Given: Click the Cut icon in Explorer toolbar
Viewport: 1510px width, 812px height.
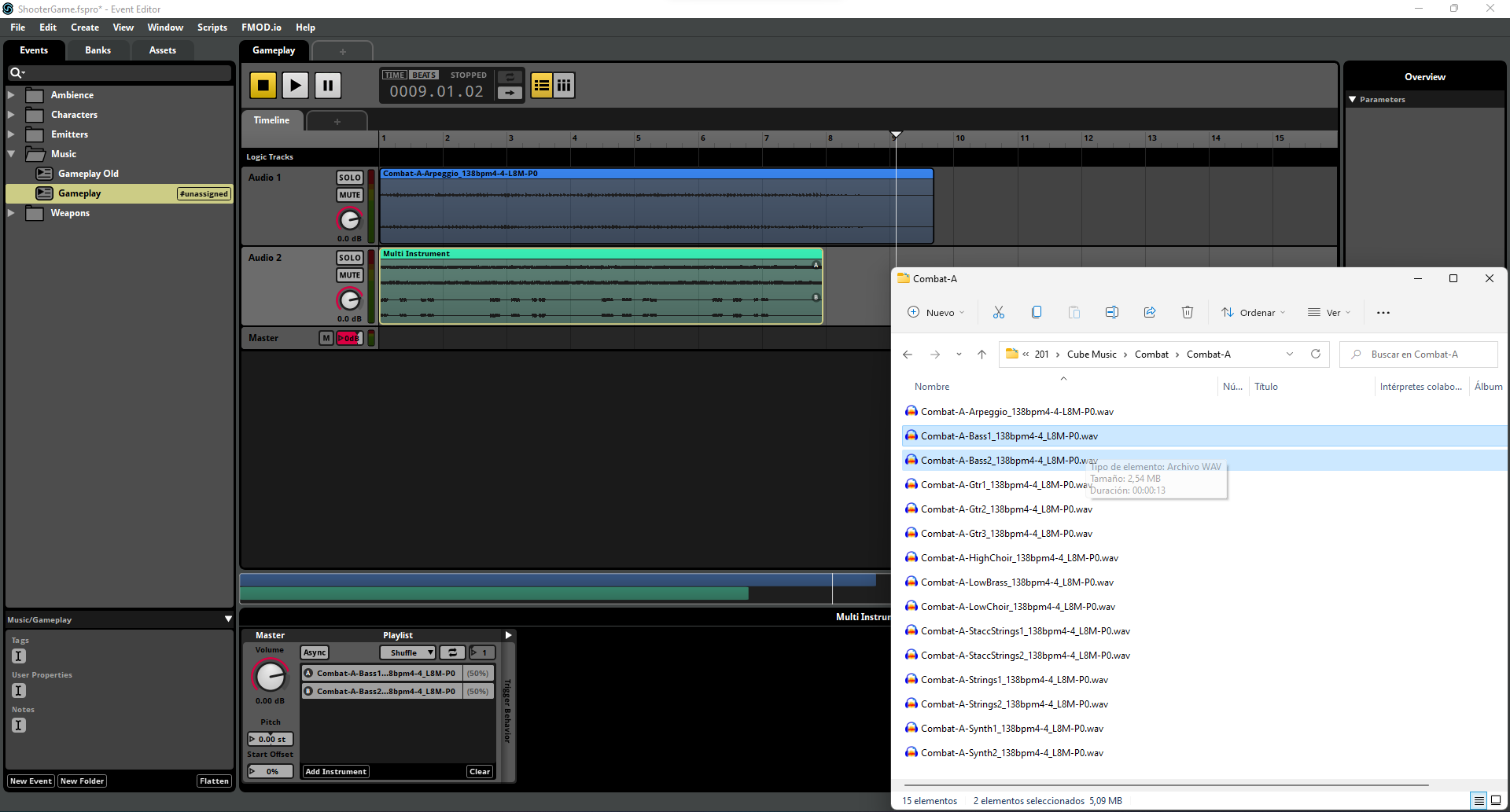Looking at the screenshot, I should pos(999,313).
